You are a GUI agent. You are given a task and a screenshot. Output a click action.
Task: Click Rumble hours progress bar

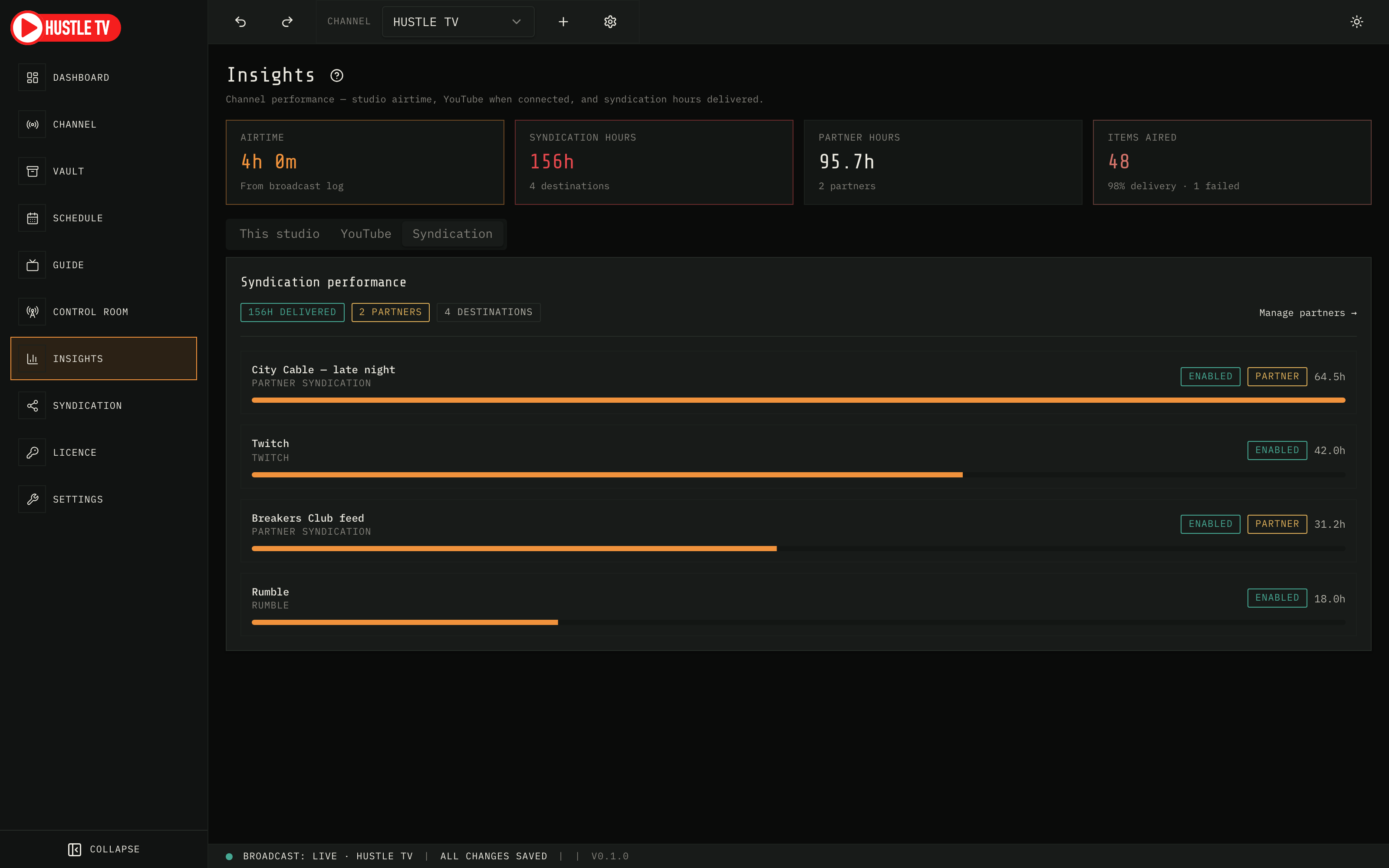(798, 622)
